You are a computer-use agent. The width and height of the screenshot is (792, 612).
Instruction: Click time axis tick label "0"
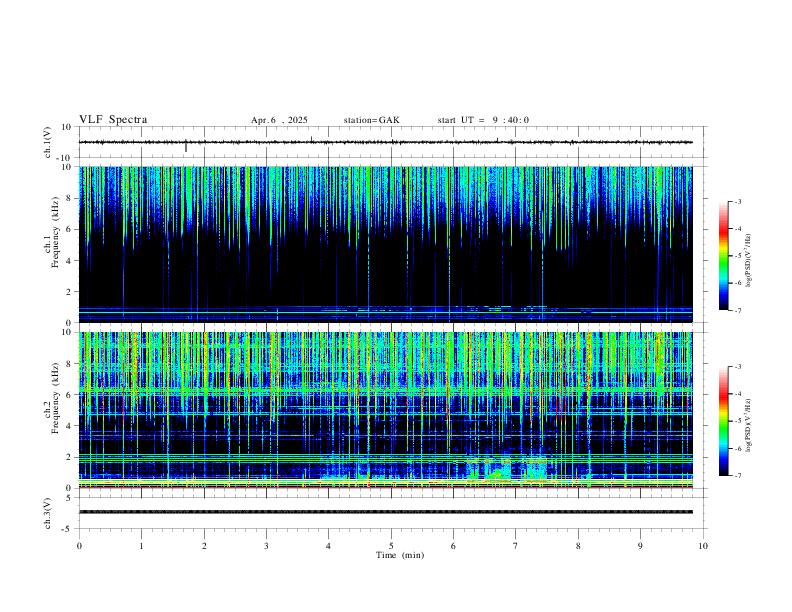[79, 546]
